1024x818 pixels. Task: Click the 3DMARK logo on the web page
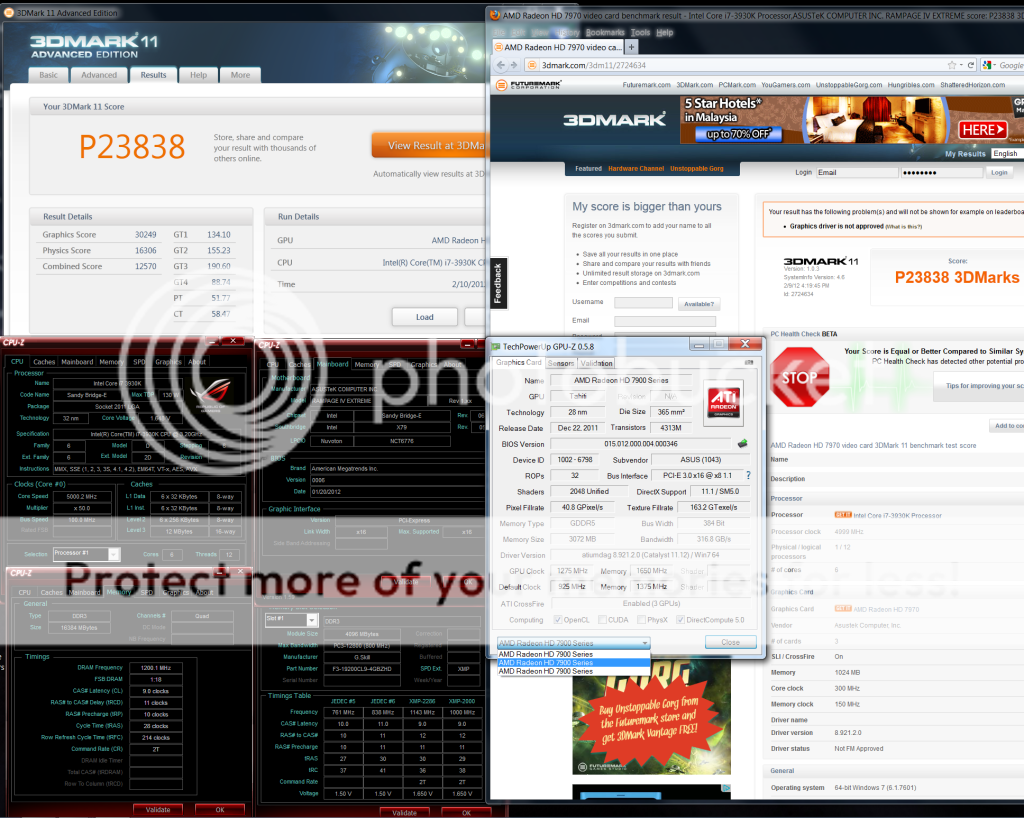click(x=614, y=119)
